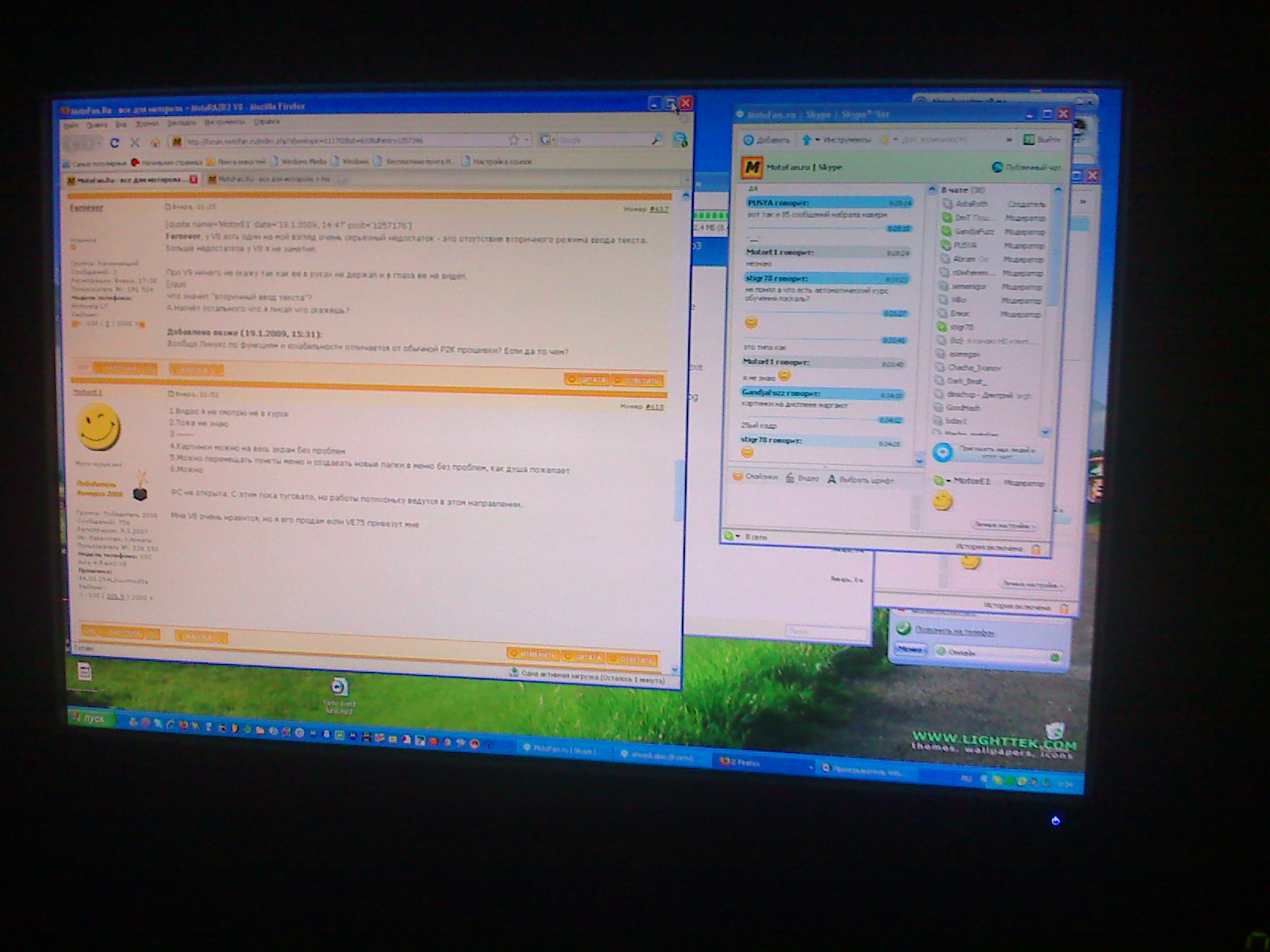Open the text document icon on desktop
The width and height of the screenshot is (1270, 952).
(84, 673)
